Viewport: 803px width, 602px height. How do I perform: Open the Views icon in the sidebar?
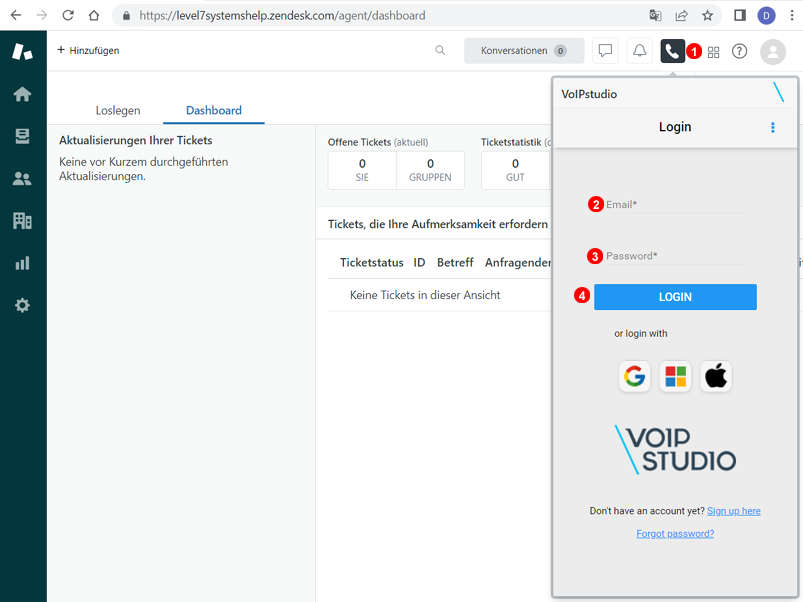[22, 138]
